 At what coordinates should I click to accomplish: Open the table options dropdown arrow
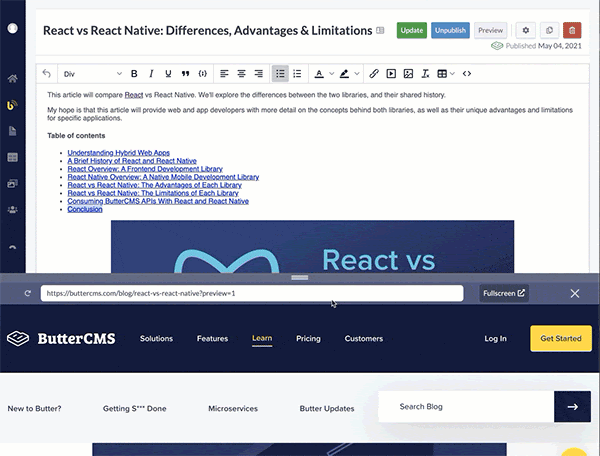click(x=452, y=74)
